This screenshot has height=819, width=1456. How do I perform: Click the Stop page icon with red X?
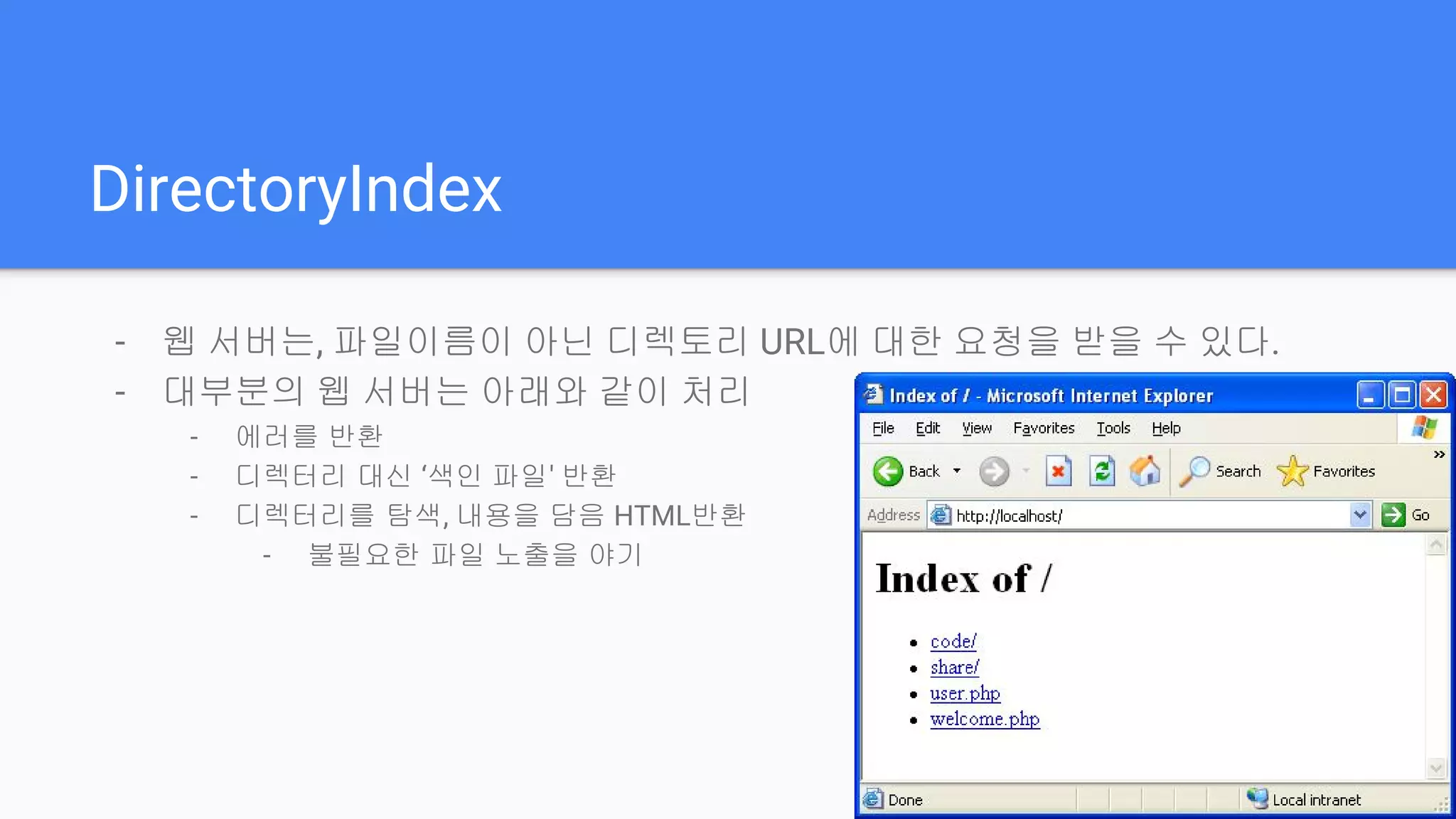(x=1058, y=471)
